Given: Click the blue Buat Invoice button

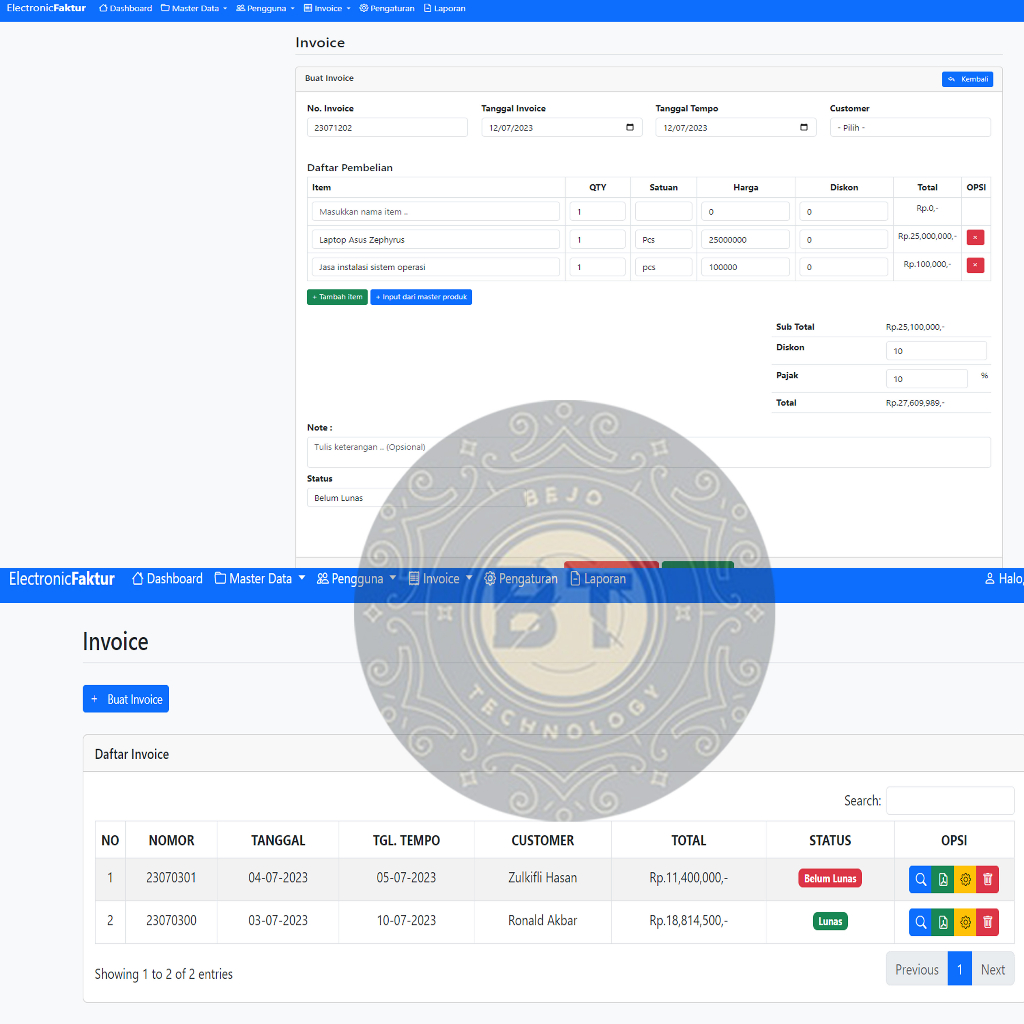Looking at the screenshot, I should pos(126,699).
